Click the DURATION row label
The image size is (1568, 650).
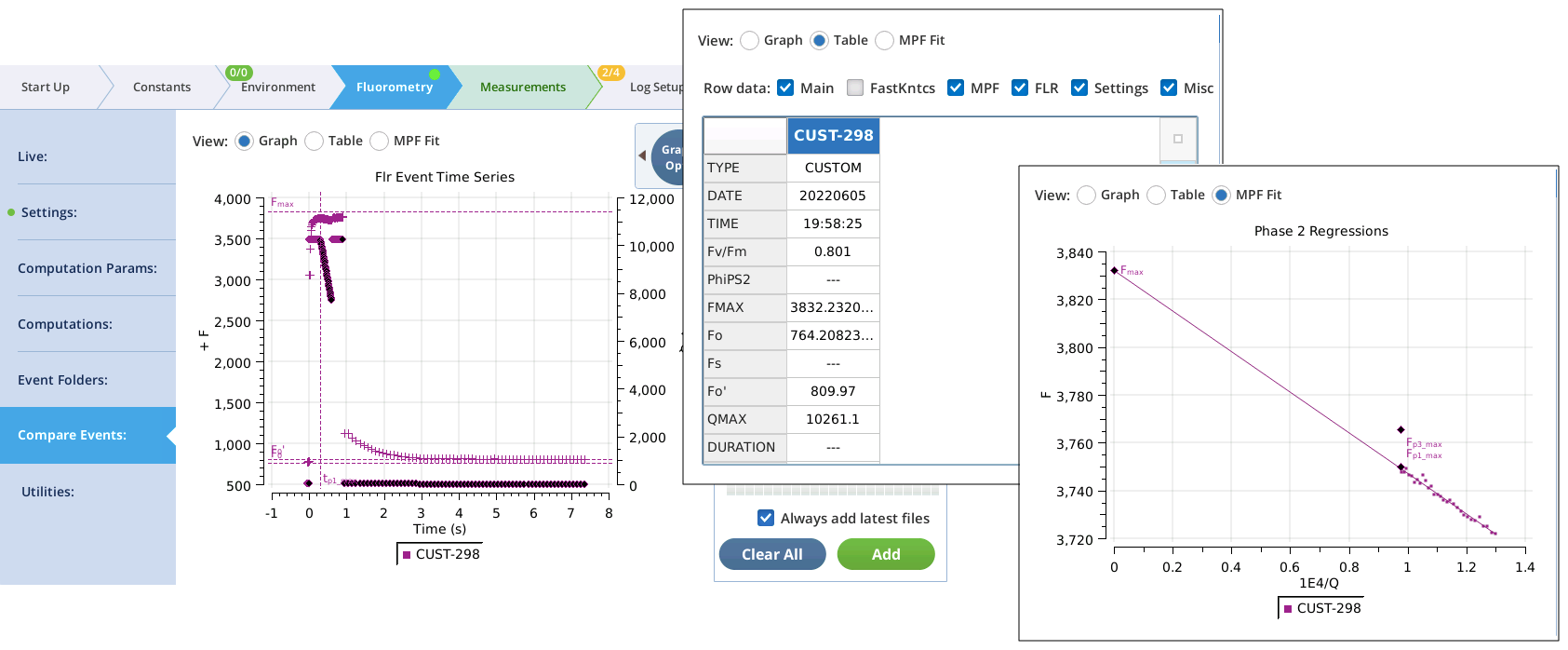click(x=745, y=447)
